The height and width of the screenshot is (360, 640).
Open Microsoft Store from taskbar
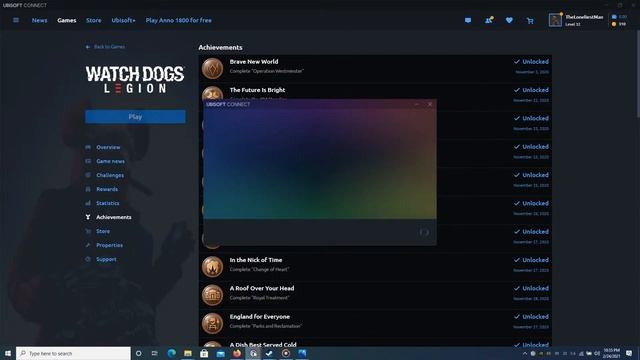pos(204,353)
